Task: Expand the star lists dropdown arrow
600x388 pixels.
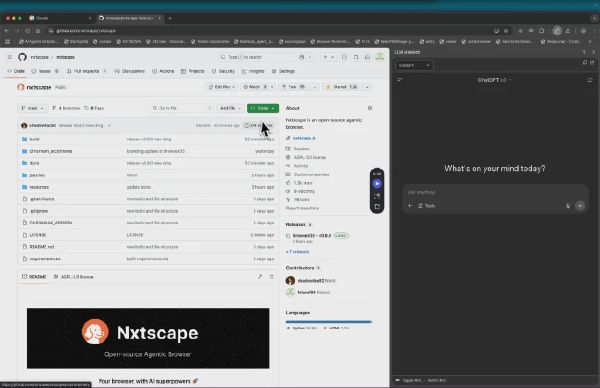Action: click(x=367, y=87)
